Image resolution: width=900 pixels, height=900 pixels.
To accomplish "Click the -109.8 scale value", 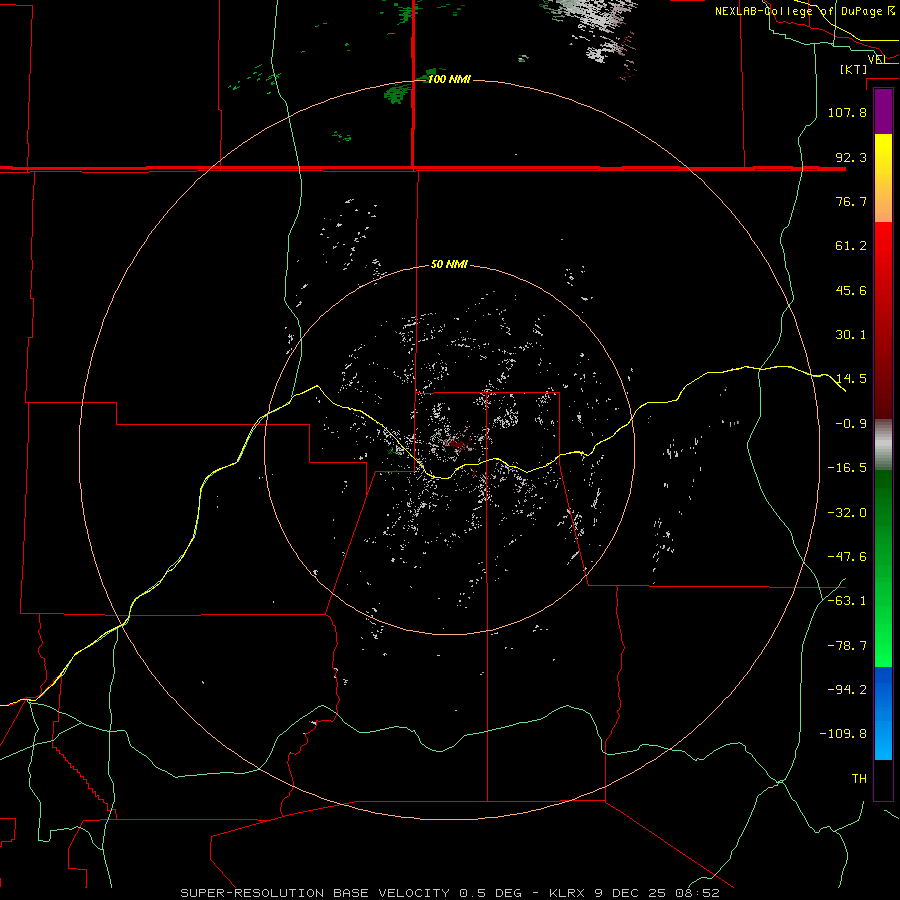I will click(843, 734).
